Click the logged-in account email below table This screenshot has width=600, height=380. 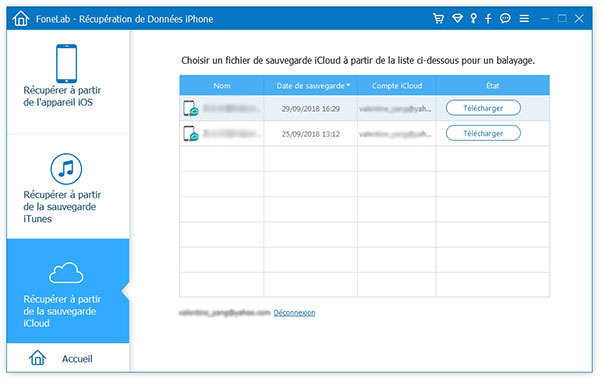click(225, 313)
